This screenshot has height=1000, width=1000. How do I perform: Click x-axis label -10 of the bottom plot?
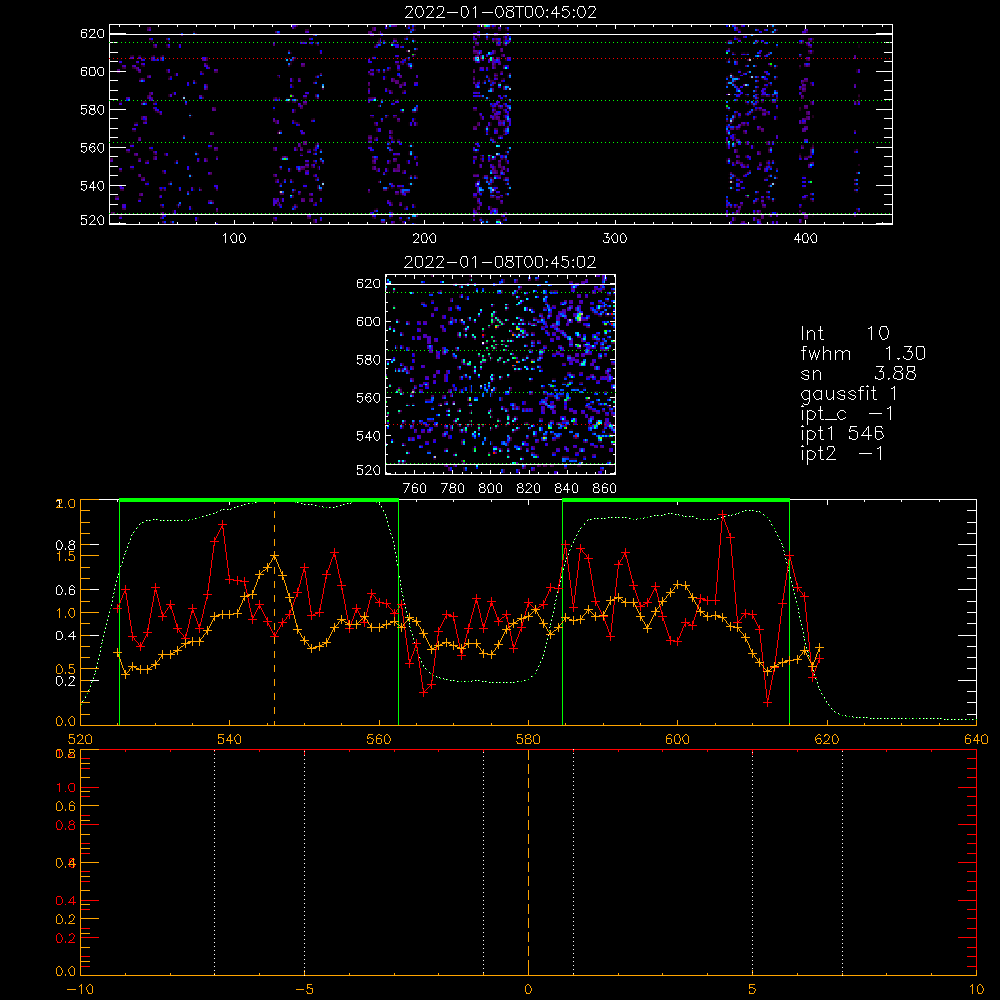click(80, 990)
